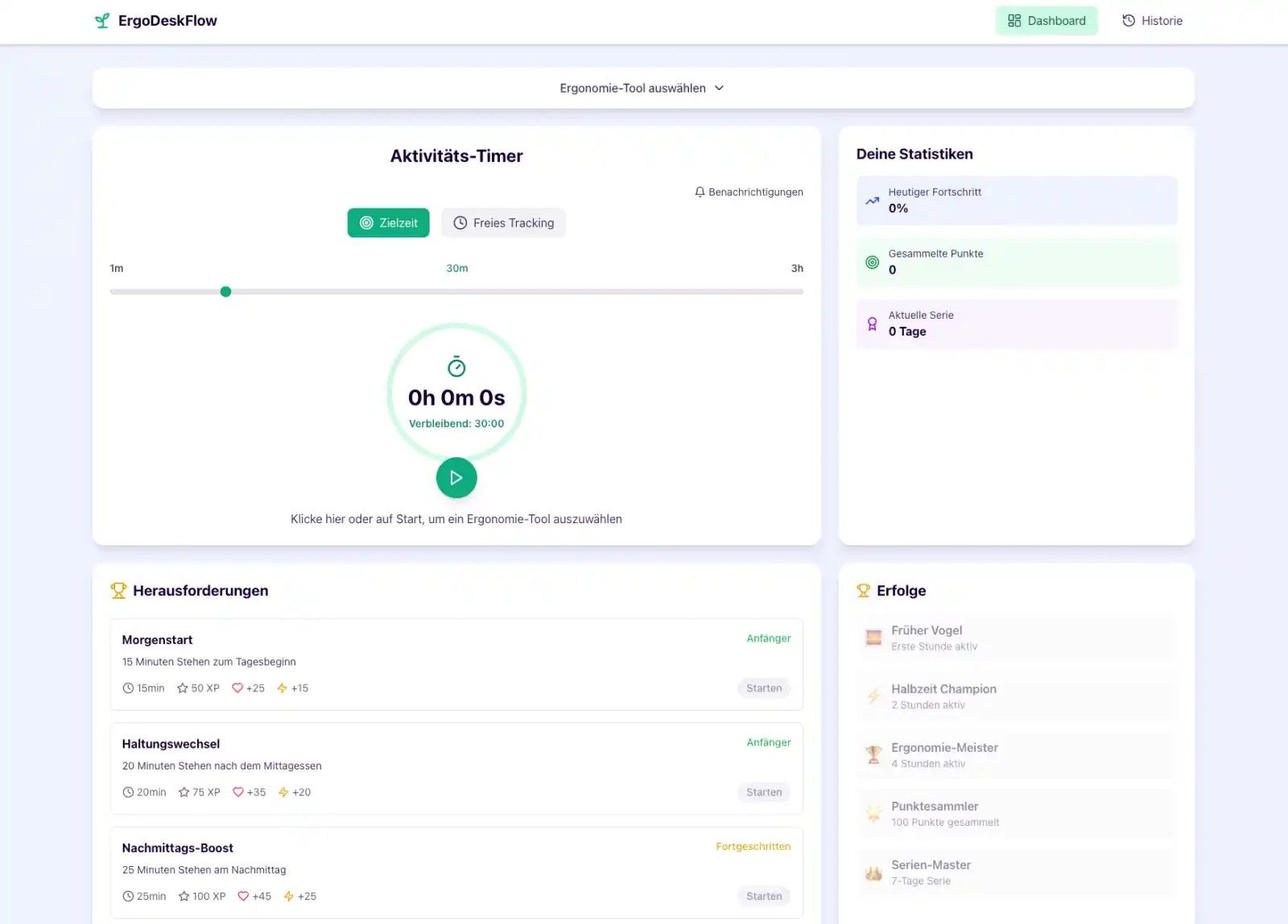Open the Ergonomie-Tool auswählen dropdown
1288x924 pixels.
point(633,89)
